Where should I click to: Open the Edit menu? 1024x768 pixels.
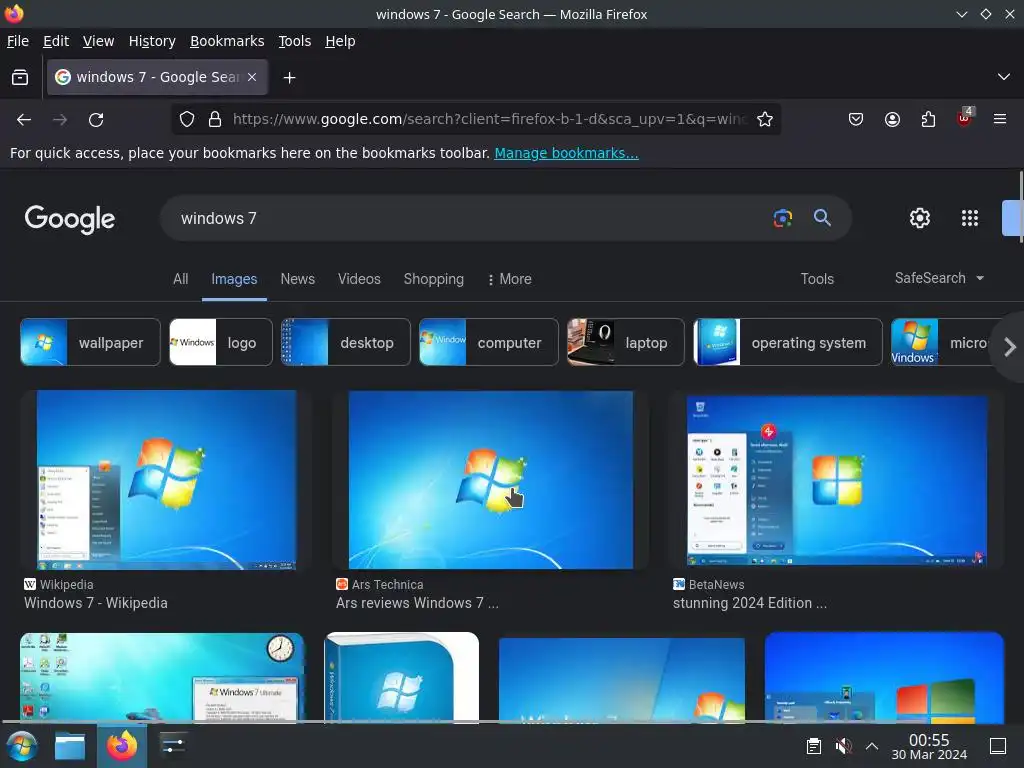pyautogui.click(x=56, y=41)
